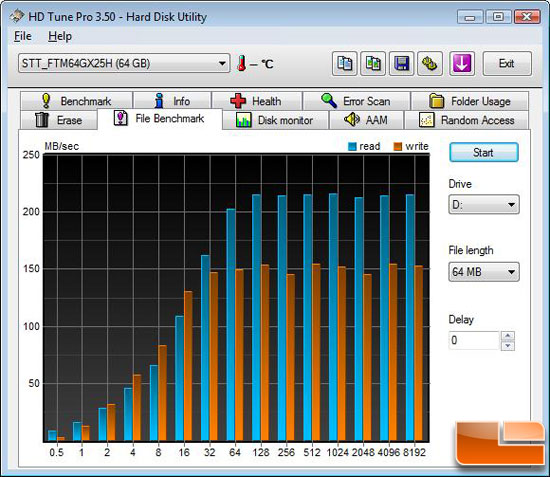Click the read bar for 64 block size

(231, 325)
